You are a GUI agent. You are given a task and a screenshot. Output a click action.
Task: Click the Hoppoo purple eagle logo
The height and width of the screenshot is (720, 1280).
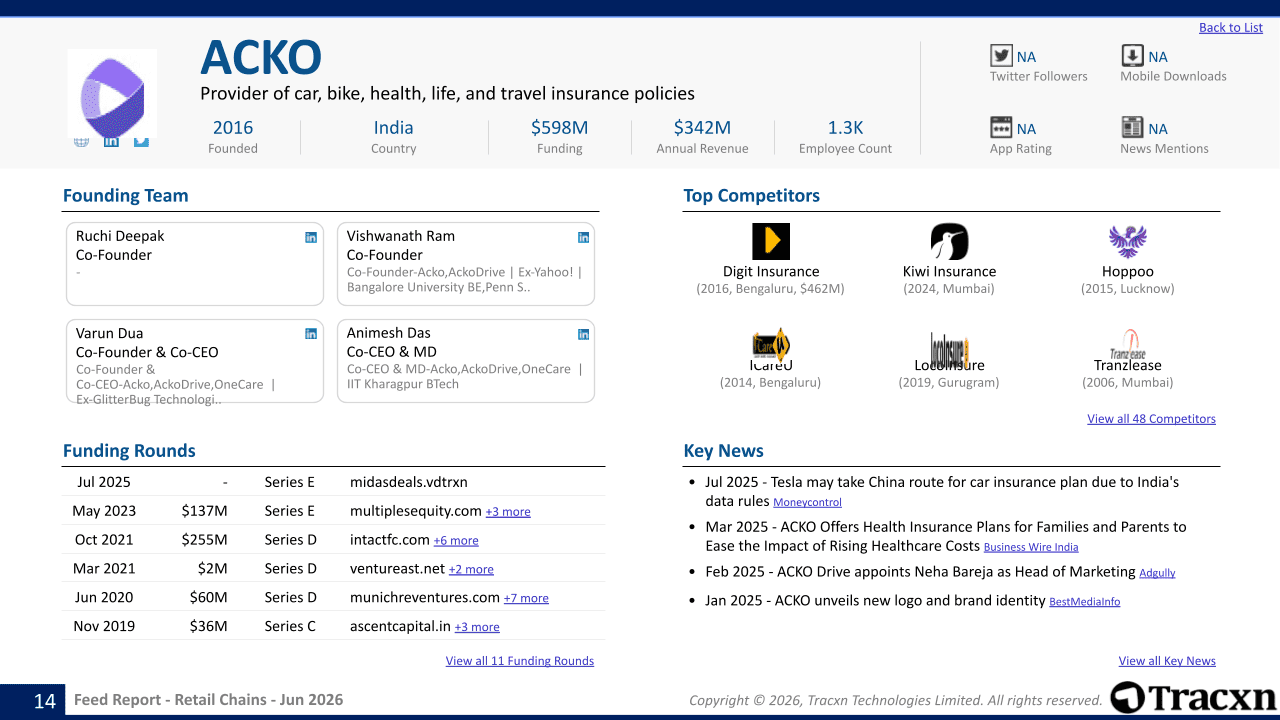[1128, 241]
